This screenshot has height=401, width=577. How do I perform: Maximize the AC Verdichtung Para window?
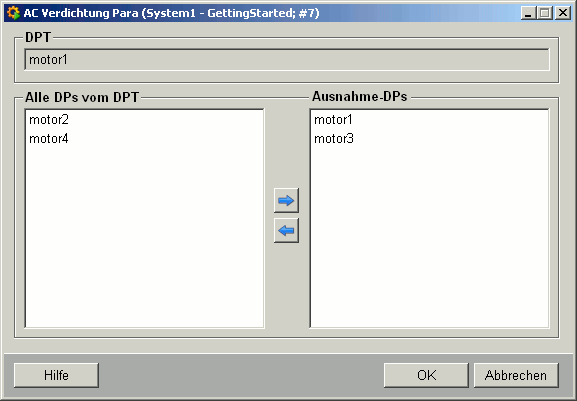click(545, 13)
